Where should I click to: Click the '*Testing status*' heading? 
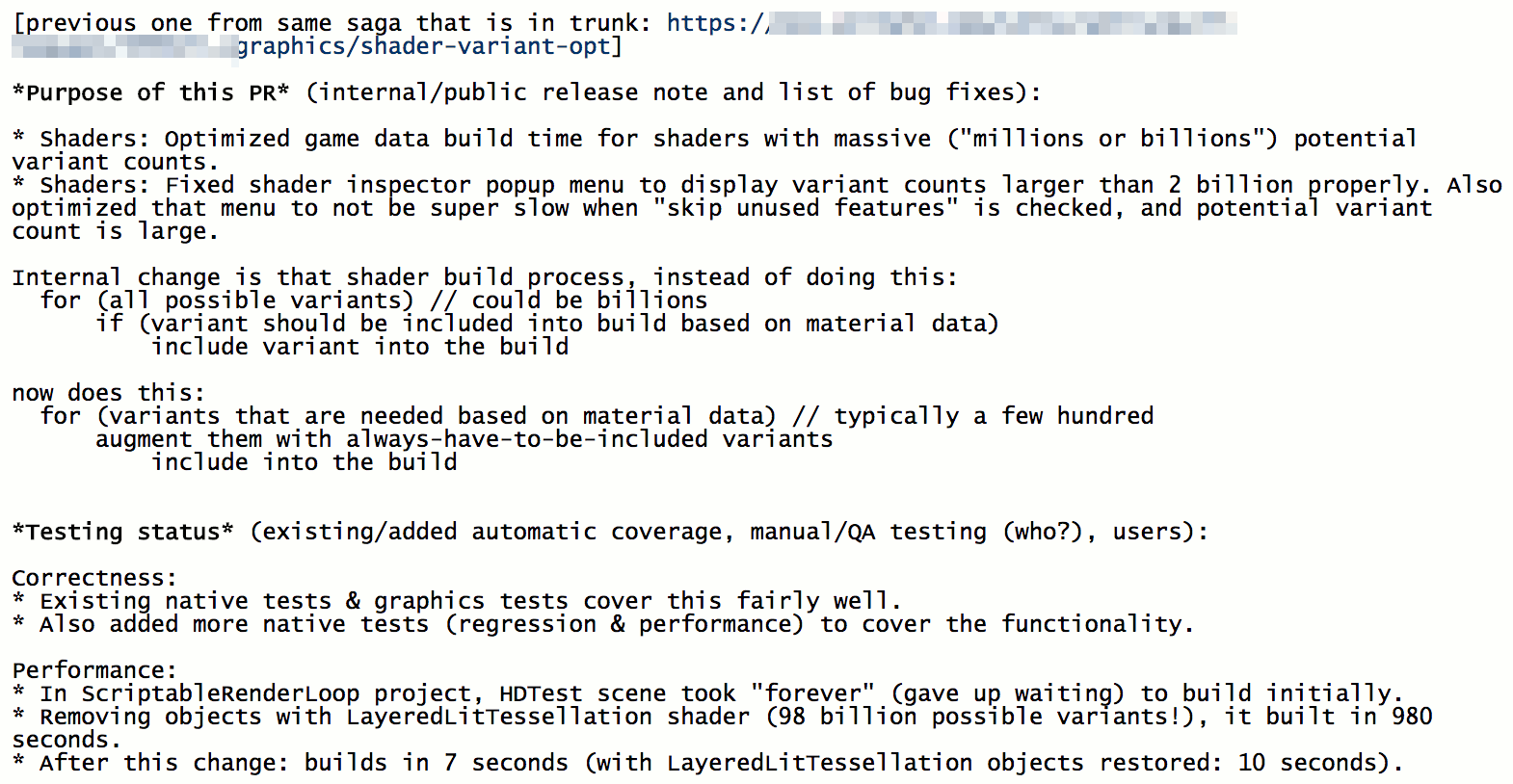pos(122,532)
